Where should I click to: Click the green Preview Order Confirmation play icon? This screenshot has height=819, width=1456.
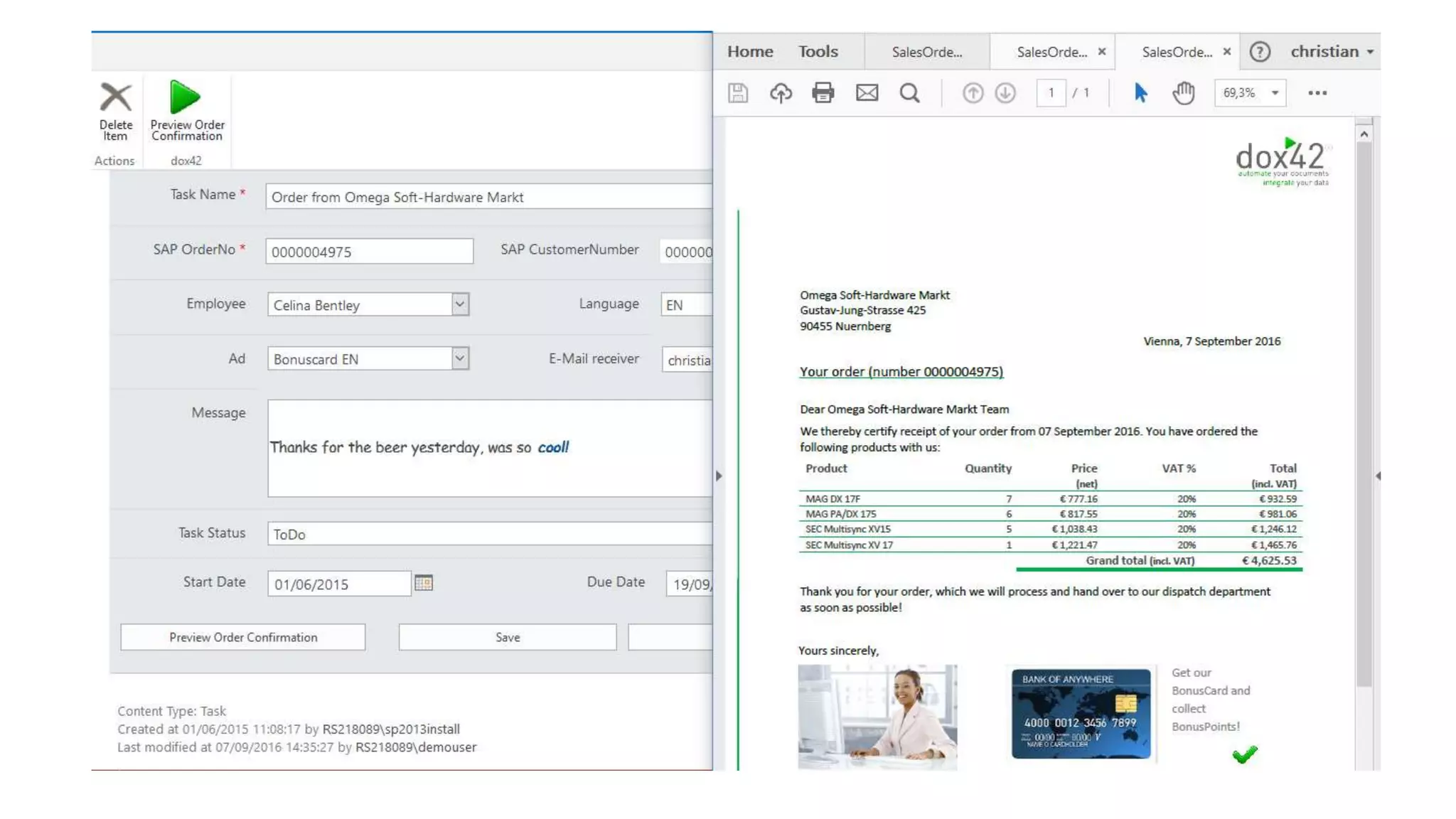point(185,97)
